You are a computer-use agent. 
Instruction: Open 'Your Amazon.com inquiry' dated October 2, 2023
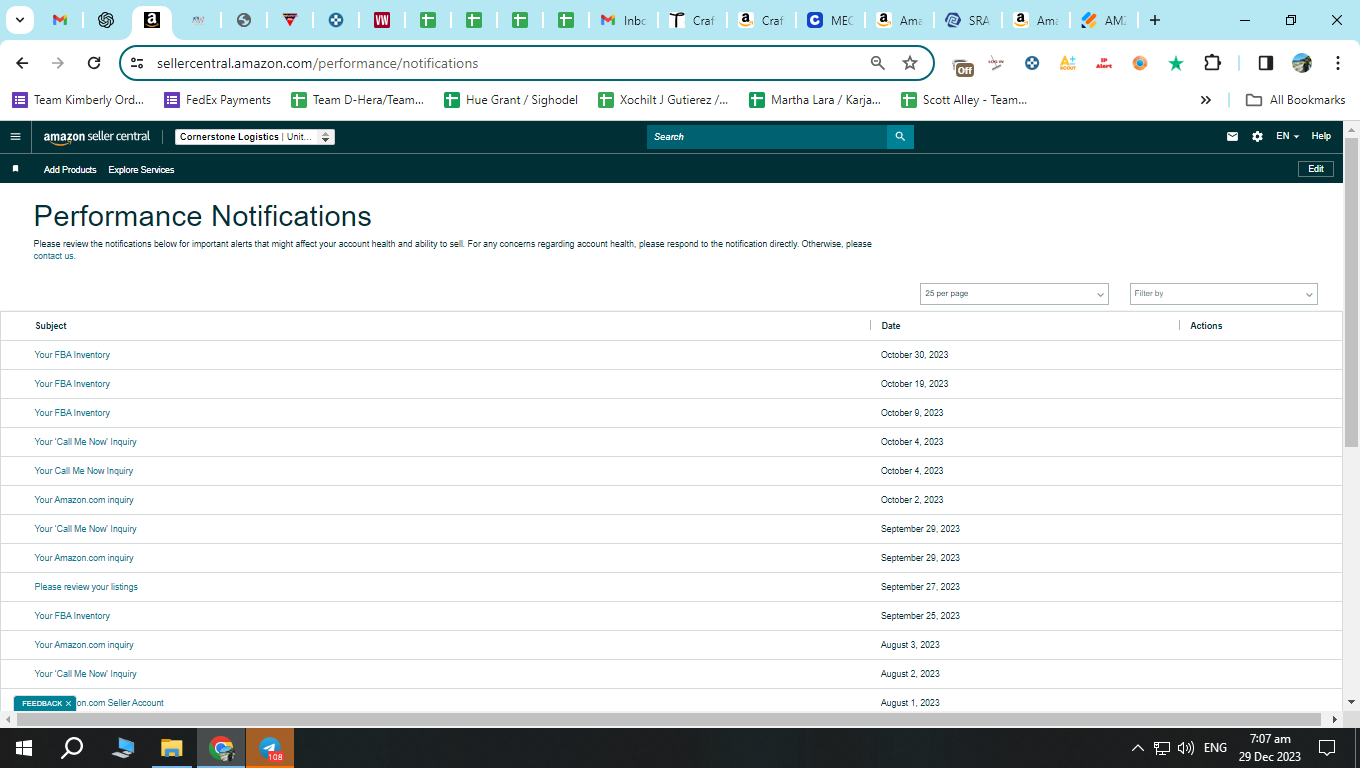[x=84, y=500]
